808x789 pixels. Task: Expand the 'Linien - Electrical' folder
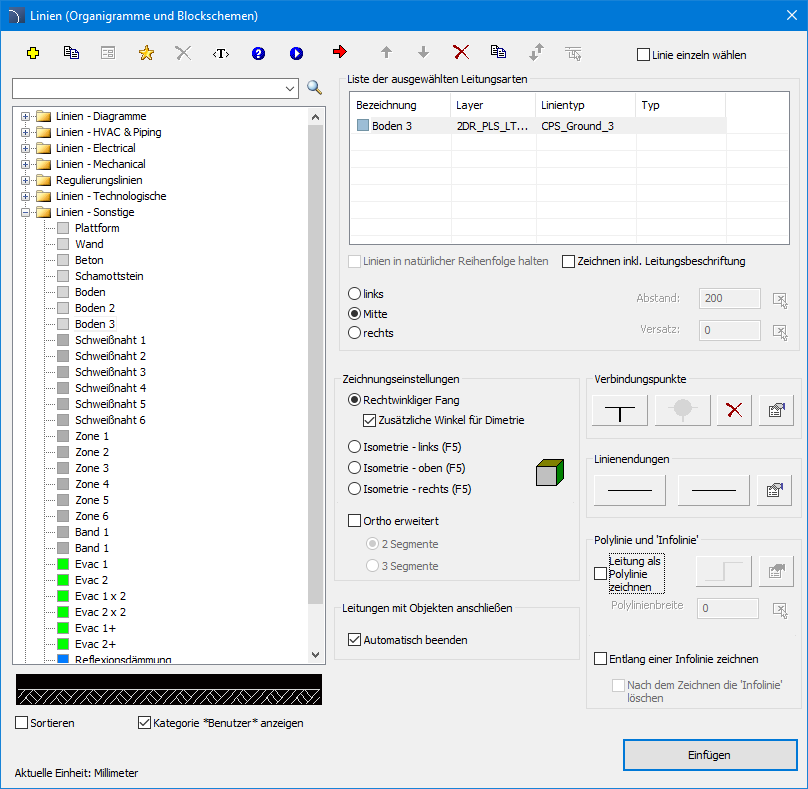pos(25,148)
